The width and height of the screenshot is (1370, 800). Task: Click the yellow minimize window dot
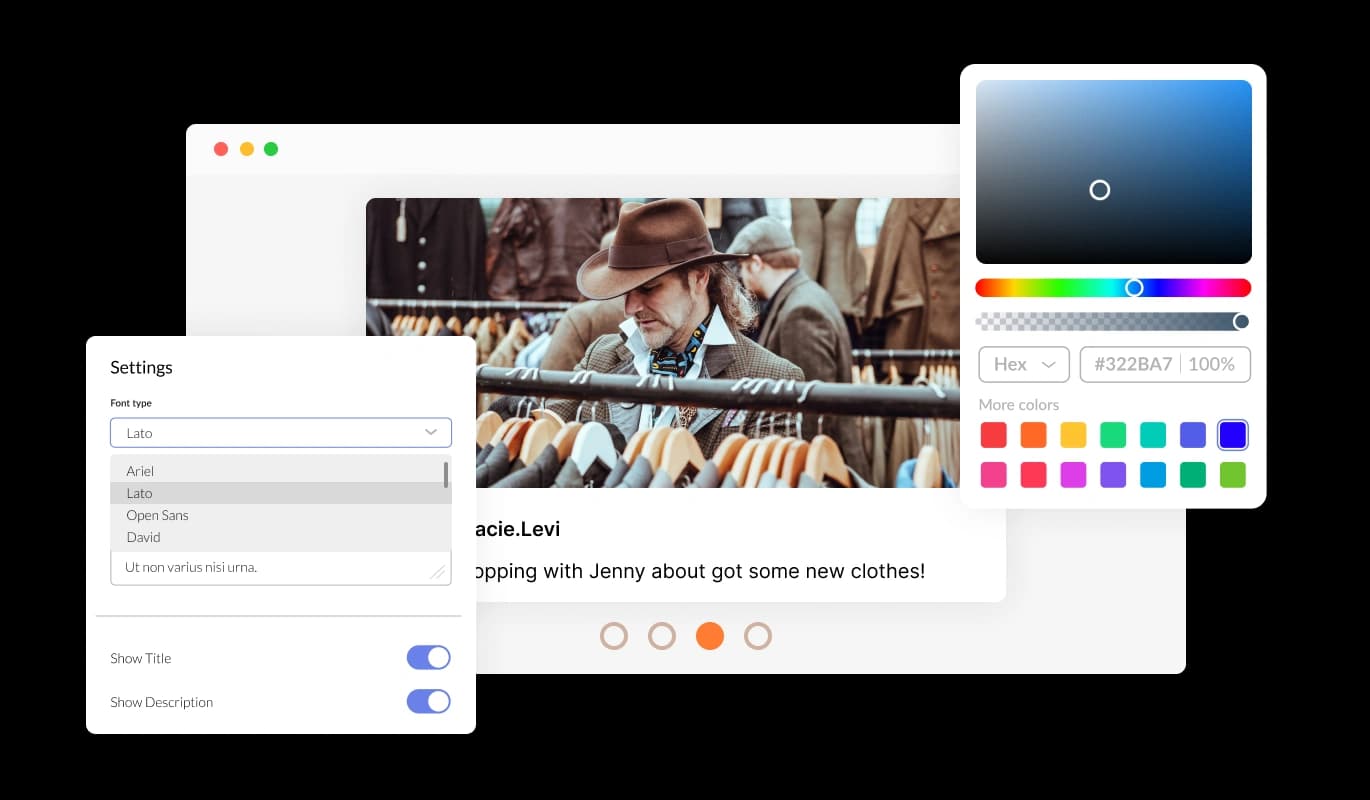click(246, 149)
